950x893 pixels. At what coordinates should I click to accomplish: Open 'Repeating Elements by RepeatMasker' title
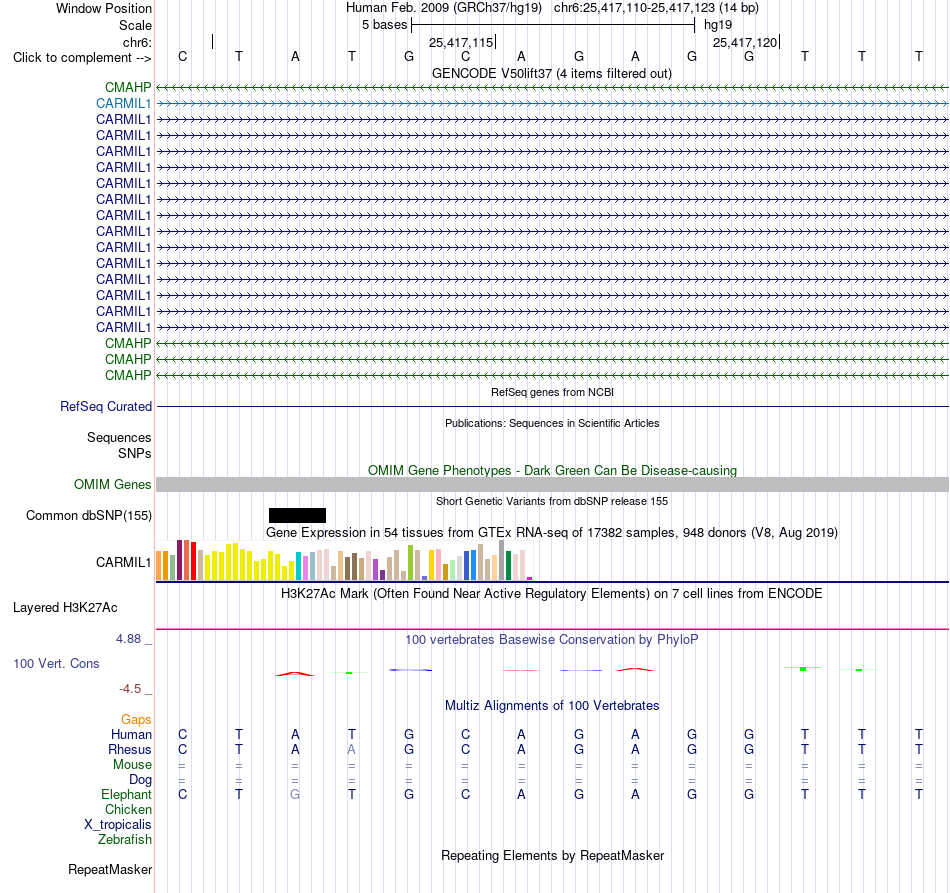[552, 855]
